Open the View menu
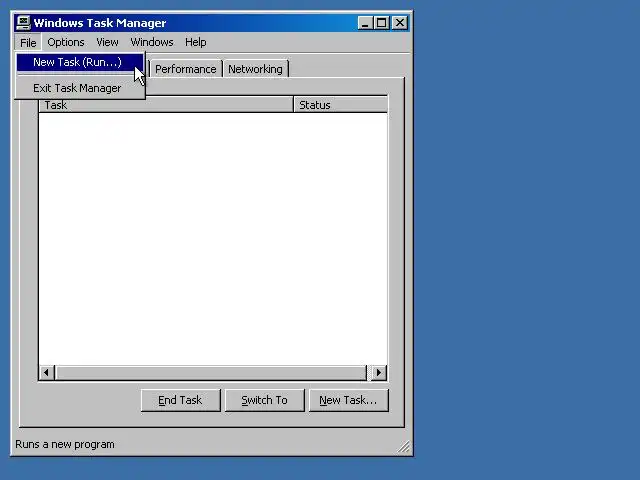 coord(107,42)
